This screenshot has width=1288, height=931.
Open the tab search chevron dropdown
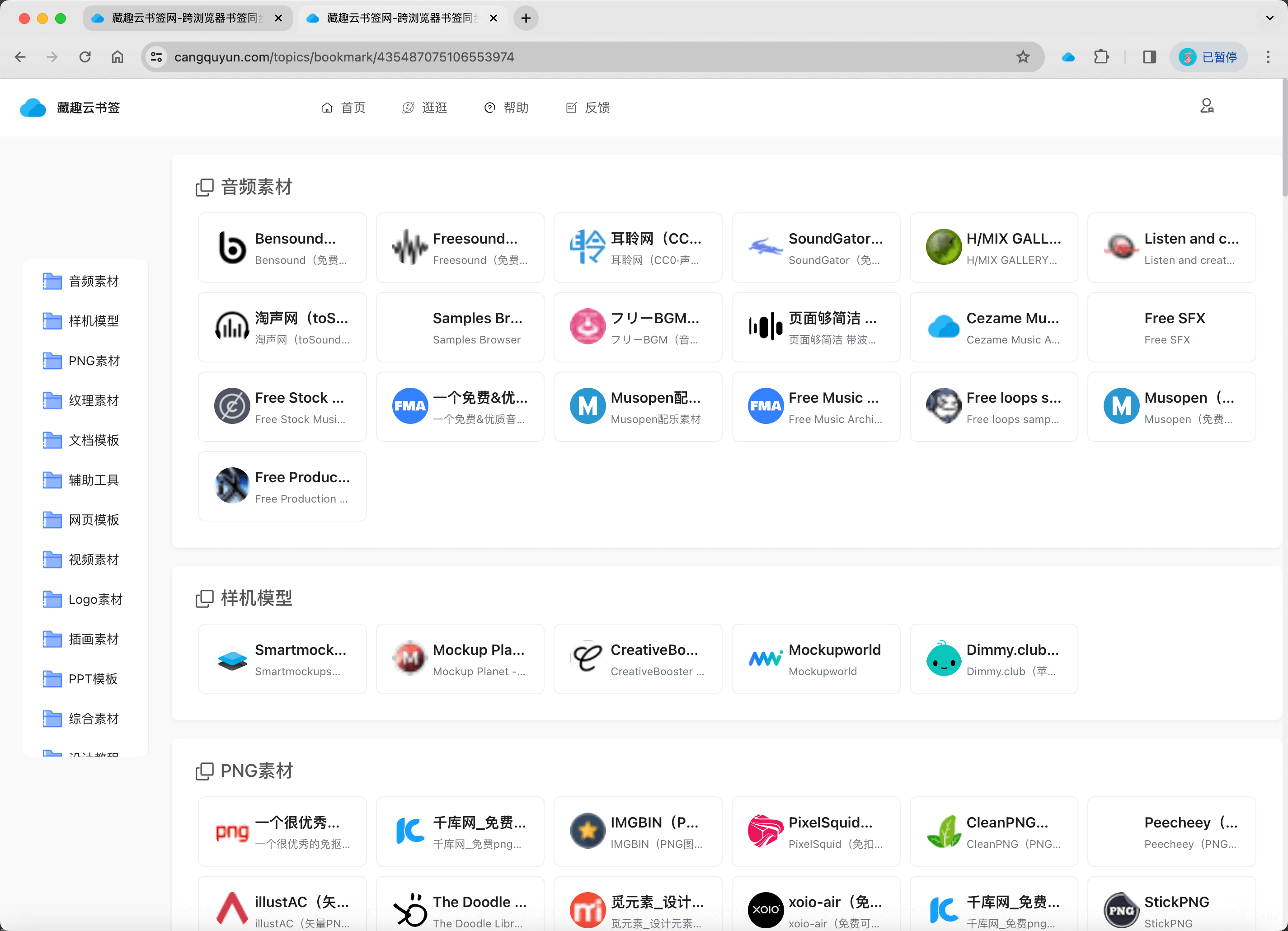tap(1269, 18)
